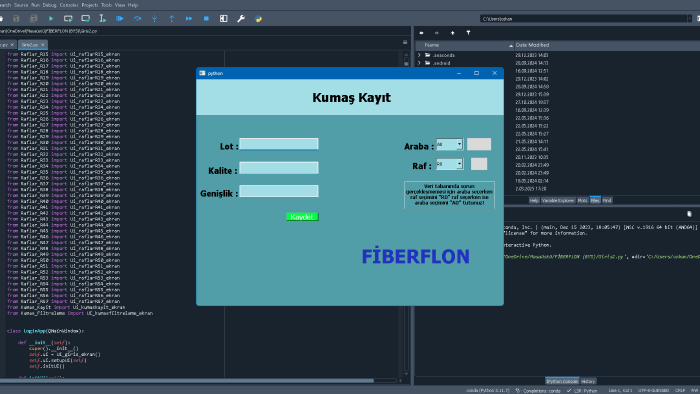This screenshot has width=700, height=394.
Task: Open the Help menu
Action: pos(133,5)
